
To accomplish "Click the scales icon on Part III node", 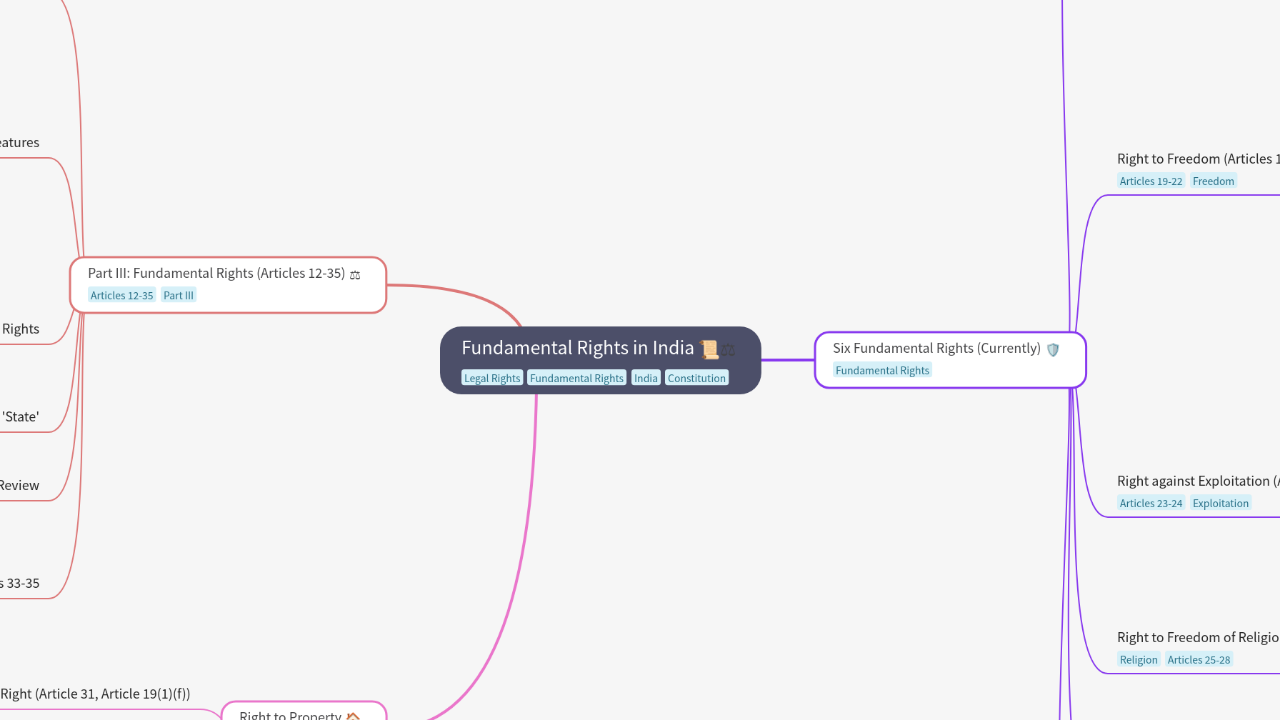I will tap(355, 274).
